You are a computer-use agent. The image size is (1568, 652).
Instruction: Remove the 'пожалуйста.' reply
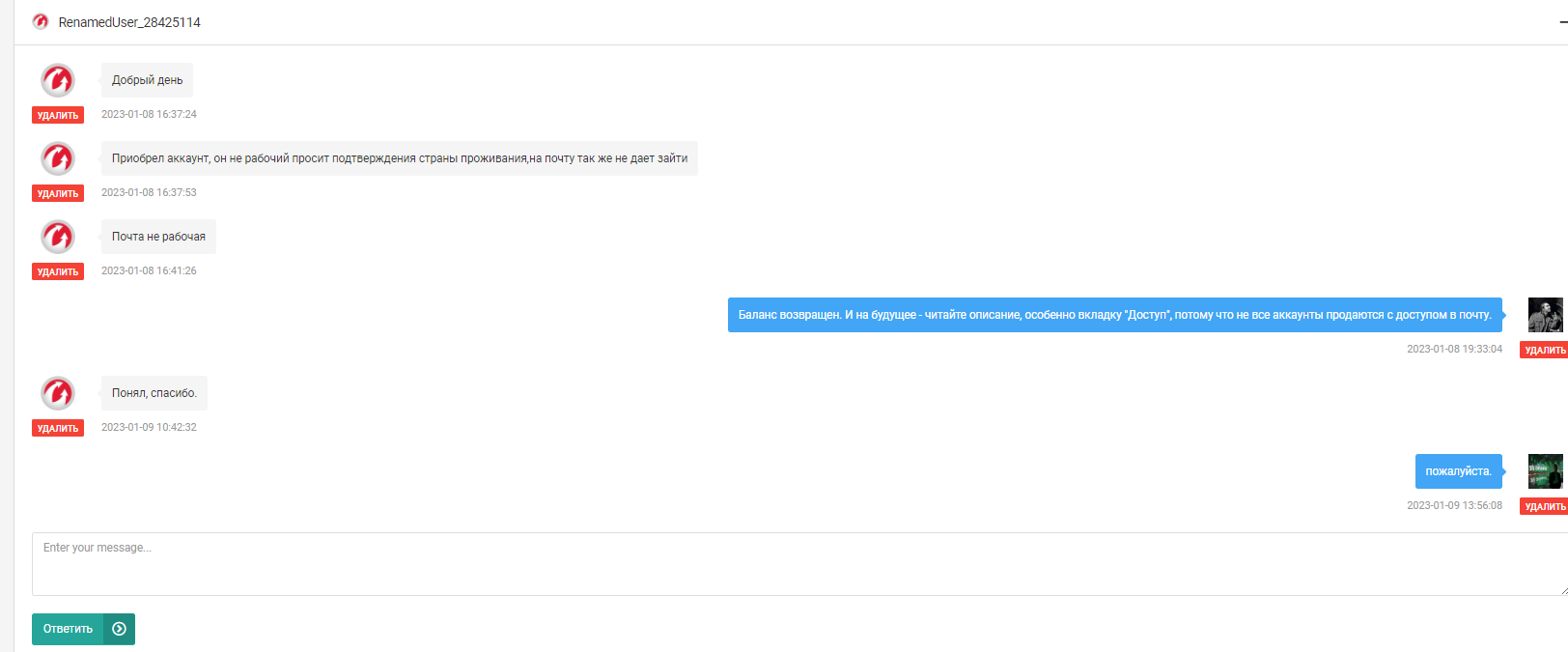click(1544, 506)
